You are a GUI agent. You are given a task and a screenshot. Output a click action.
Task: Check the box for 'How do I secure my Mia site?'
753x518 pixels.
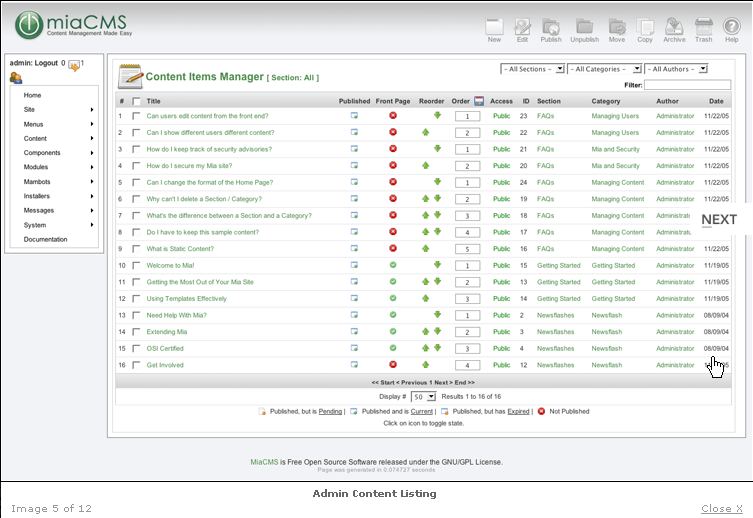coord(136,166)
